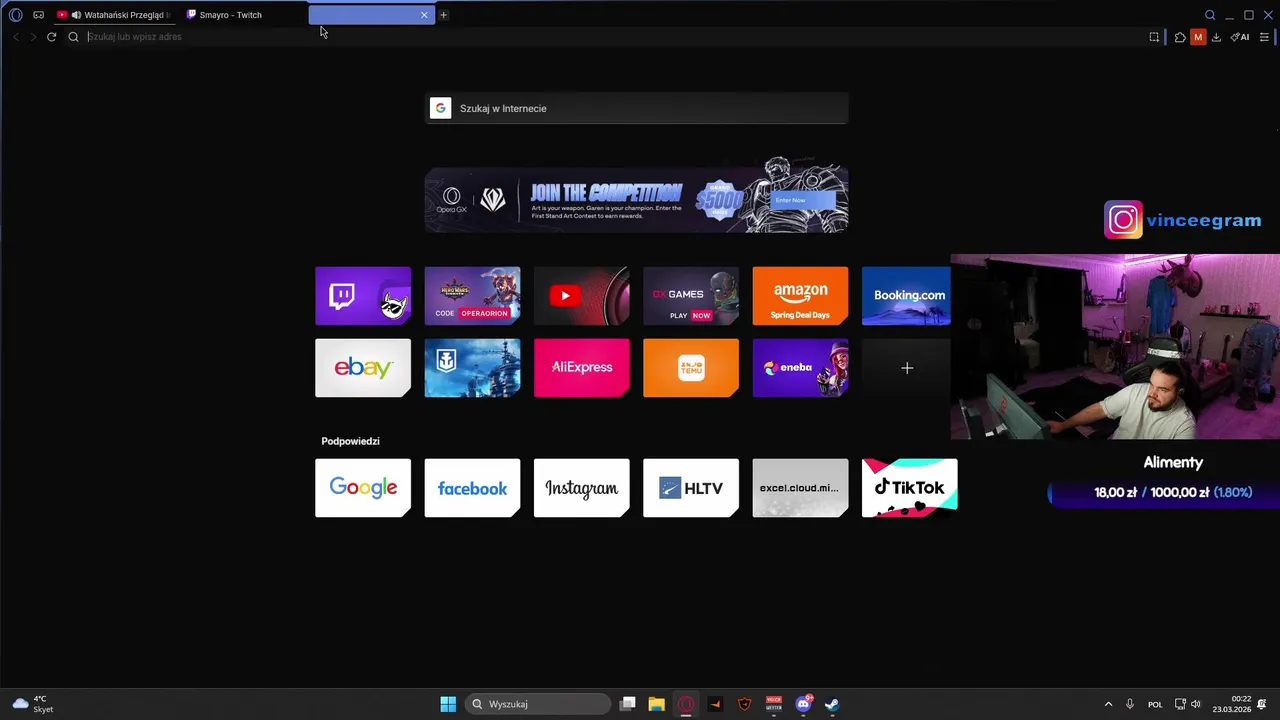Open the Google suggestion tile
1280x720 pixels.
tap(363, 488)
